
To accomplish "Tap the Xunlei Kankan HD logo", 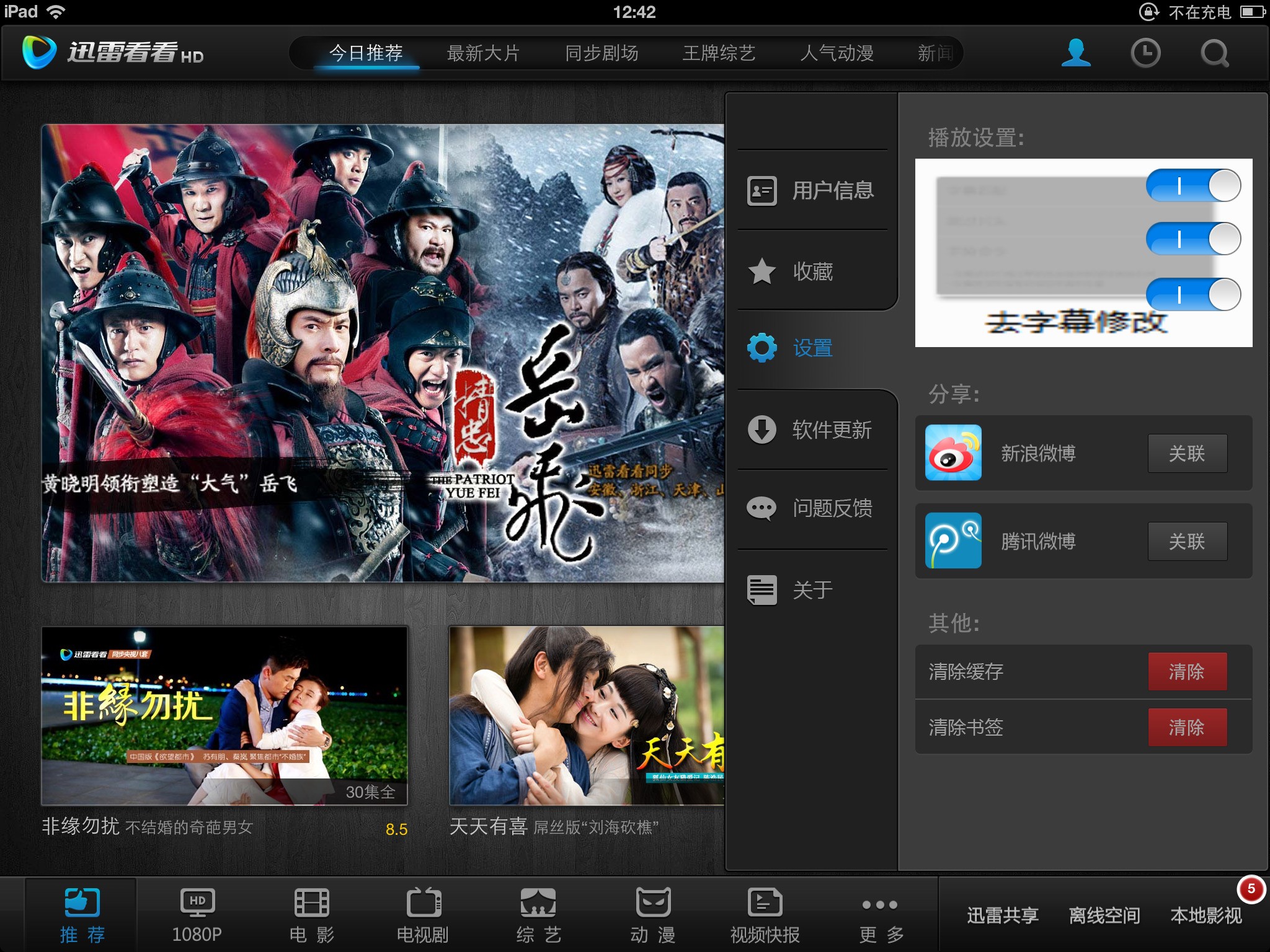I will pyautogui.click(x=113, y=53).
